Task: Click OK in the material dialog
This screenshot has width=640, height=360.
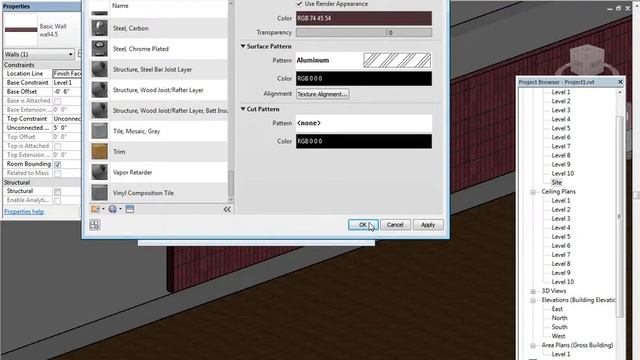Action: pos(363,225)
